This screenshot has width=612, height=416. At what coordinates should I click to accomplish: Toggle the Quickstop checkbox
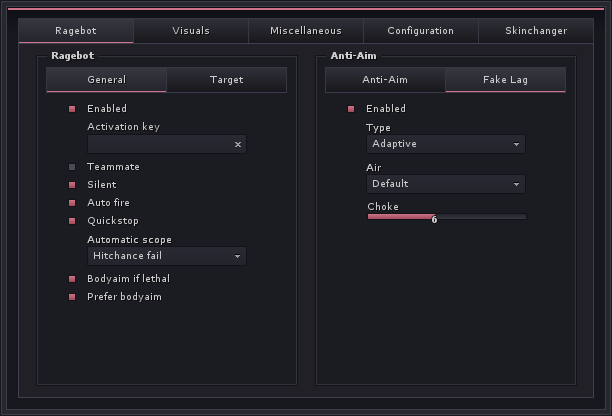click(x=72, y=221)
